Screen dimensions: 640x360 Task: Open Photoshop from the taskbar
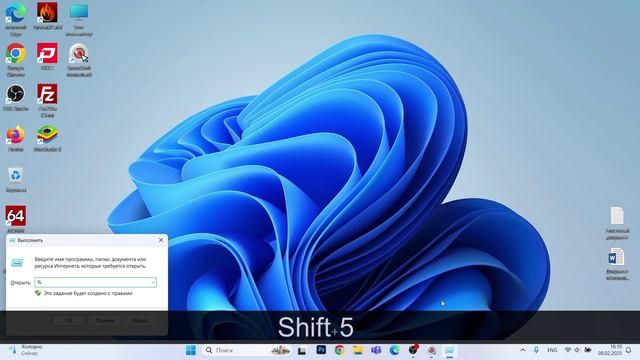[321, 350]
